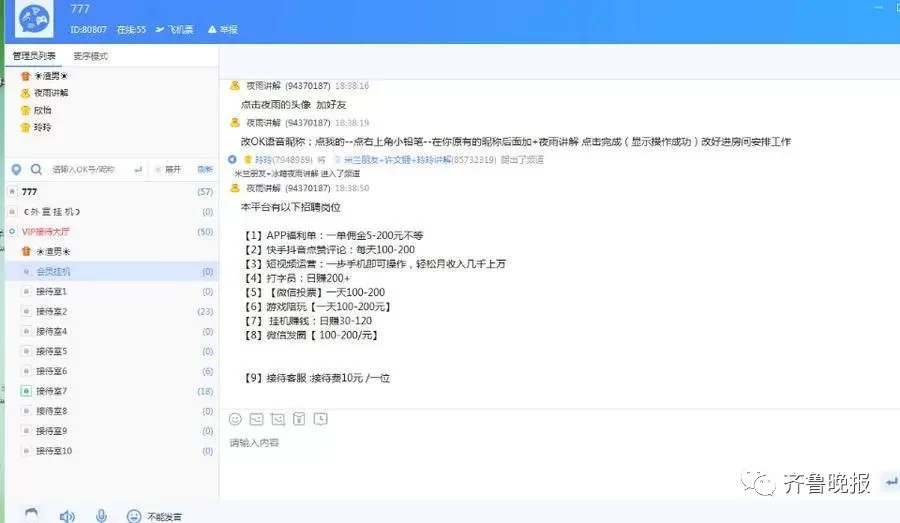
Task: Mute the speaker at bottom bar
Action: [67, 516]
